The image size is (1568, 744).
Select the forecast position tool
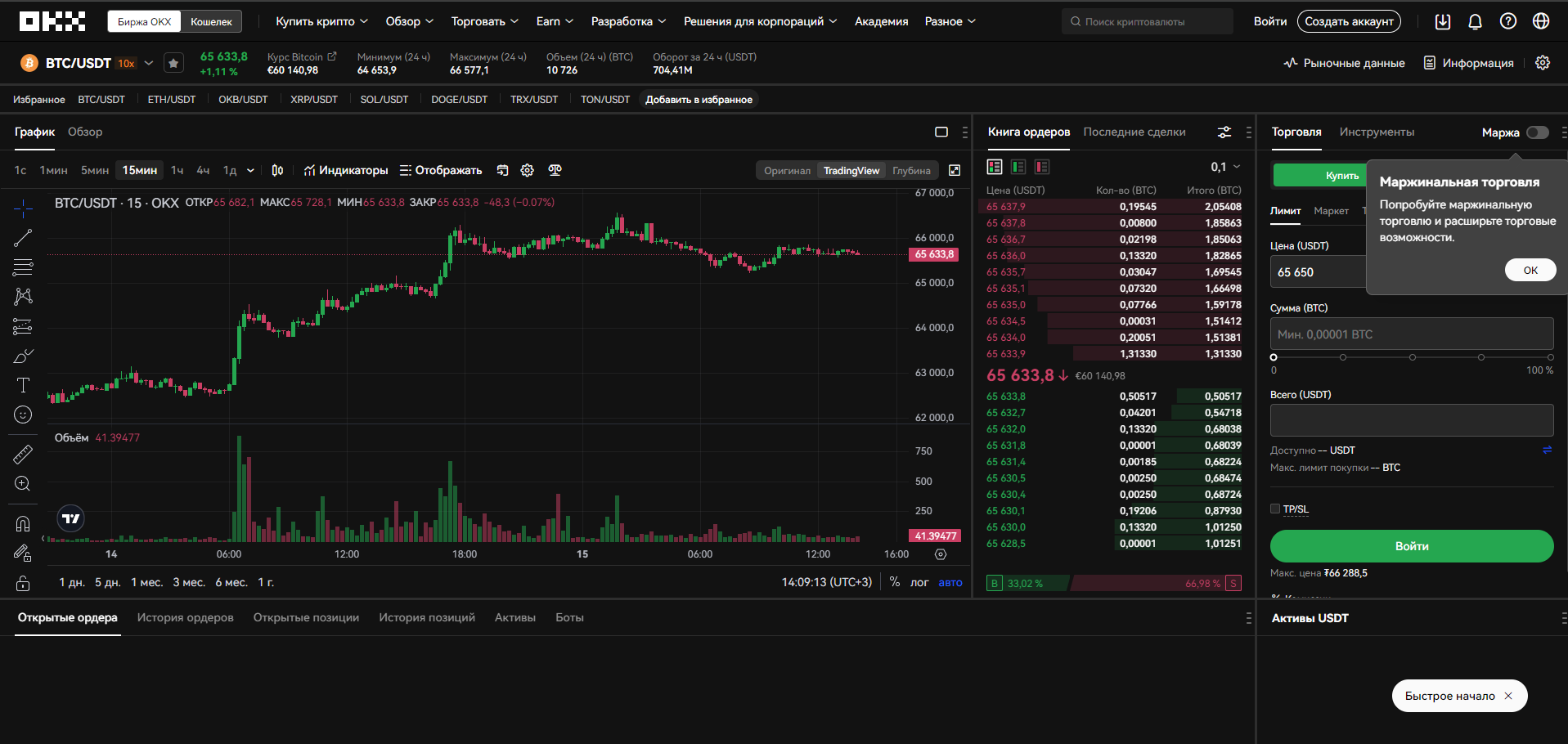23,326
